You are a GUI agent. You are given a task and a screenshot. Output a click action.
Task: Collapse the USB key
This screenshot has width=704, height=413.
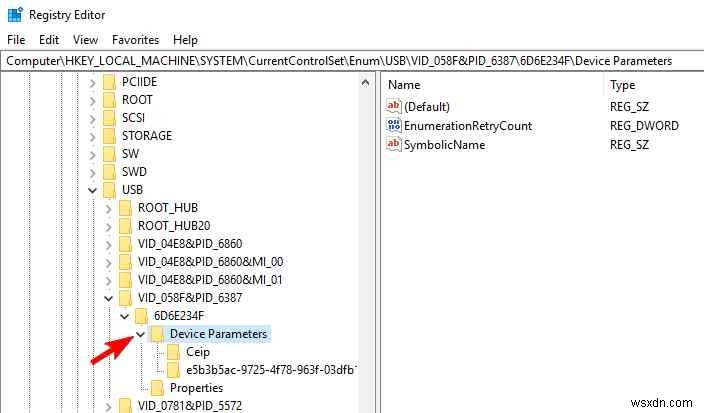pos(92,191)
